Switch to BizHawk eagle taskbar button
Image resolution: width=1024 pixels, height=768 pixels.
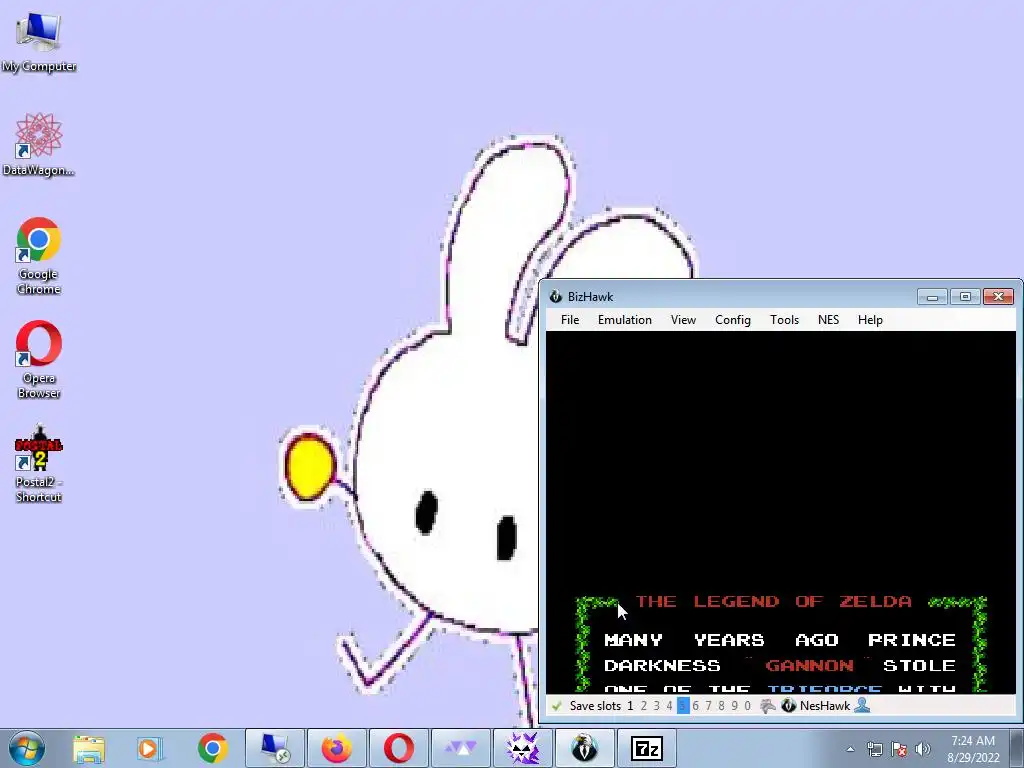click(584, 748)
